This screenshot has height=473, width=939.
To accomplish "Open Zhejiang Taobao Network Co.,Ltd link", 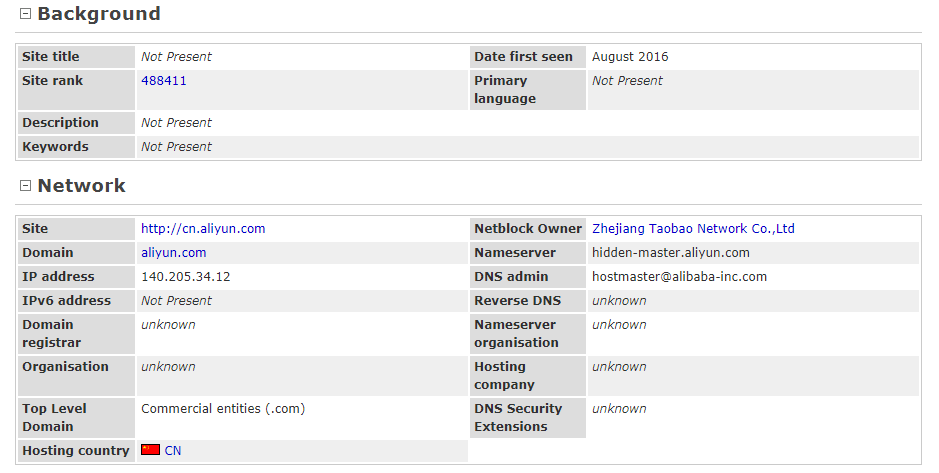I will pos(693,229).
